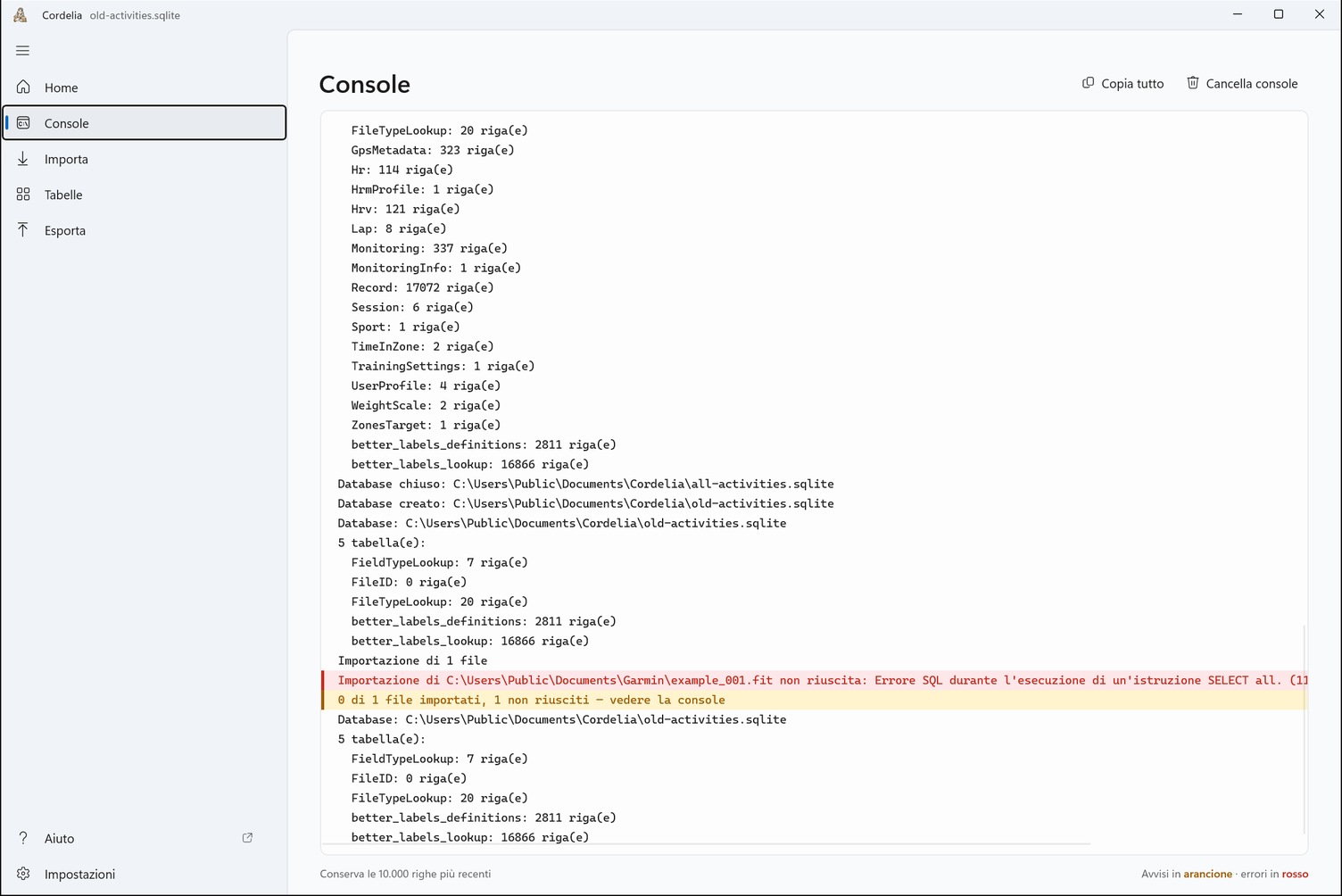The image size is (1342, 896).
Task: Click the 'Conserva le 10.000 righe più recenti' note
Action: pos(405,874)
